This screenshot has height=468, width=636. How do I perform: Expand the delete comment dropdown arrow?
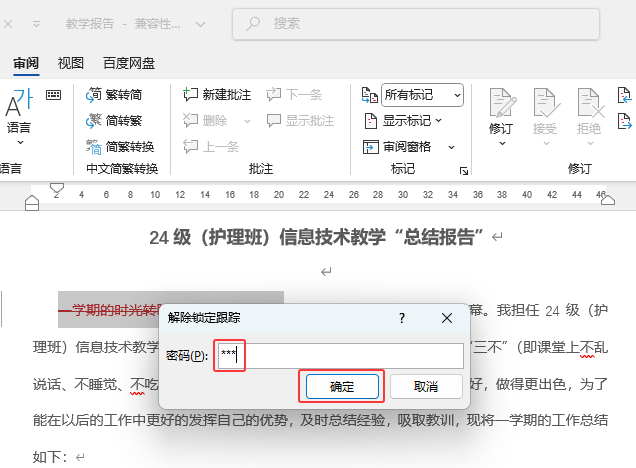(247, 121)
